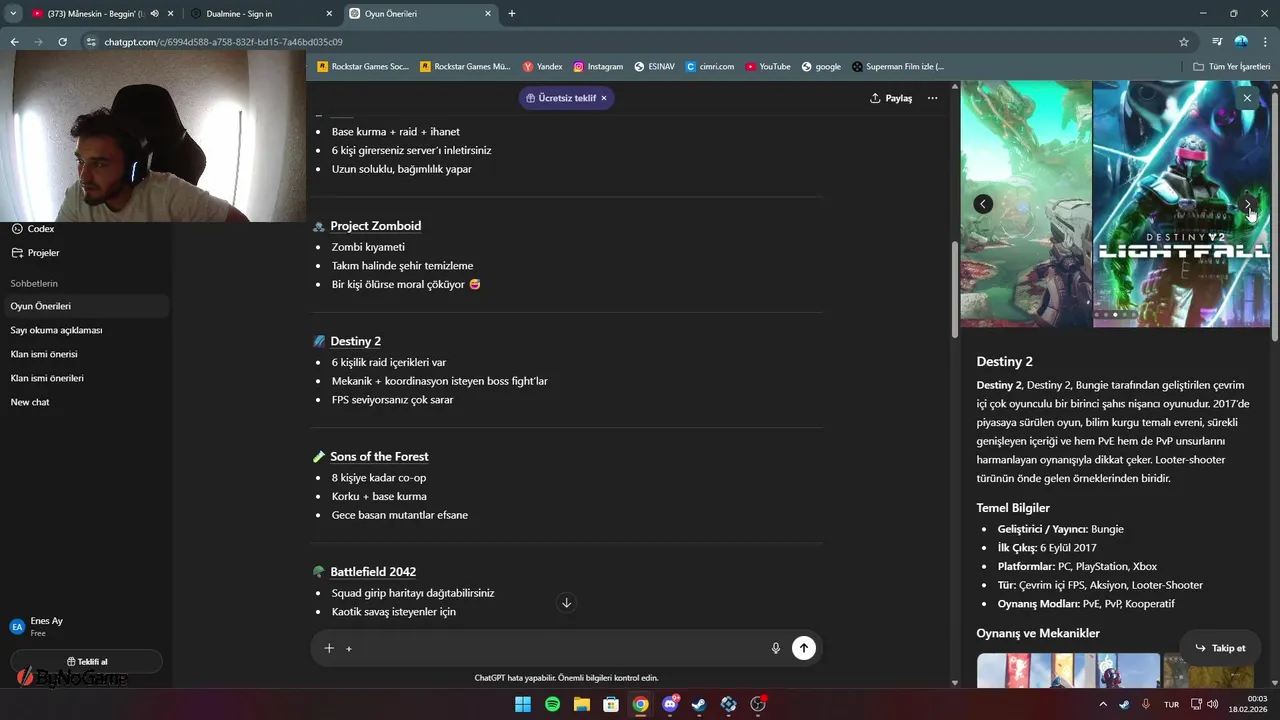Open the google bookmark
The image size is (1280, 720).
point(821,67)
